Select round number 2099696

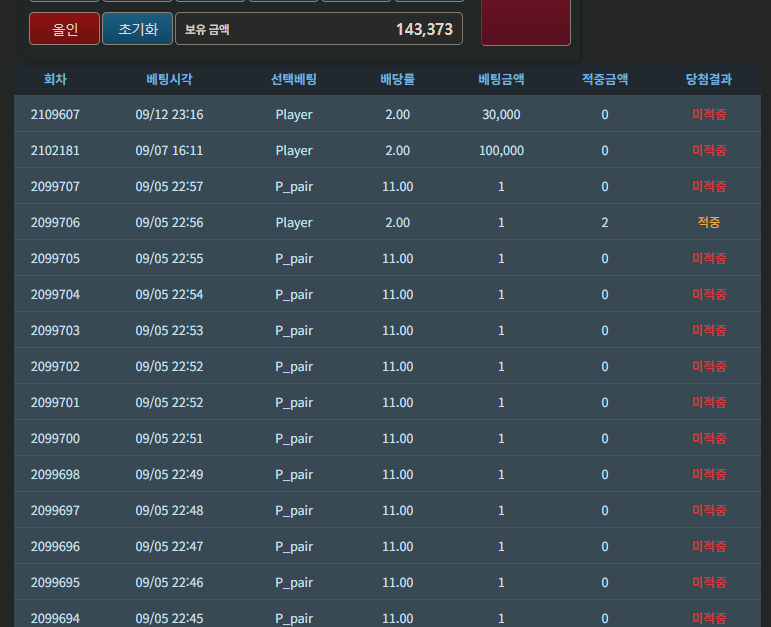(55, 546)
